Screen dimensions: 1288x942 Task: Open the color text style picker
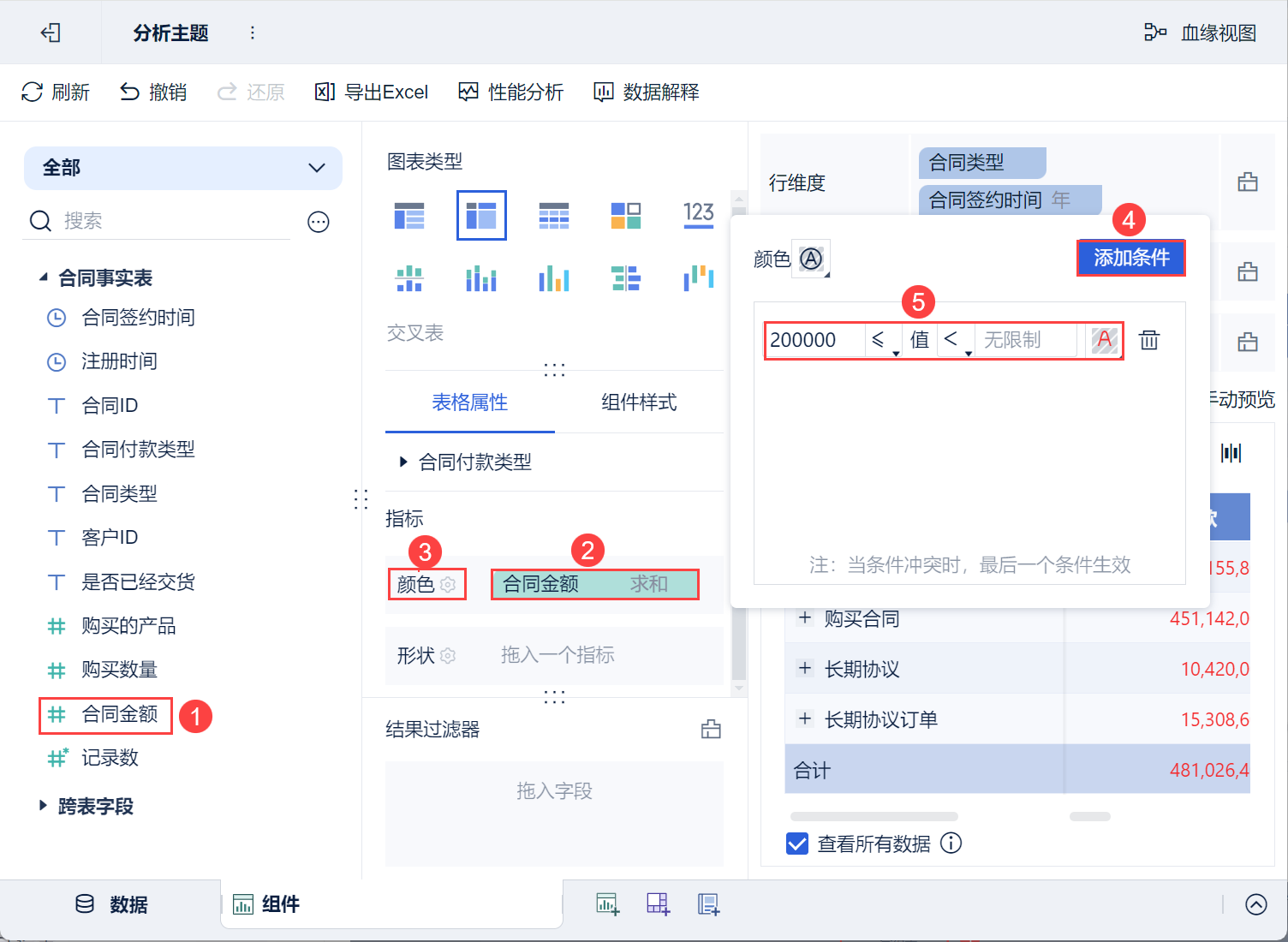click(x=811, y=259)
